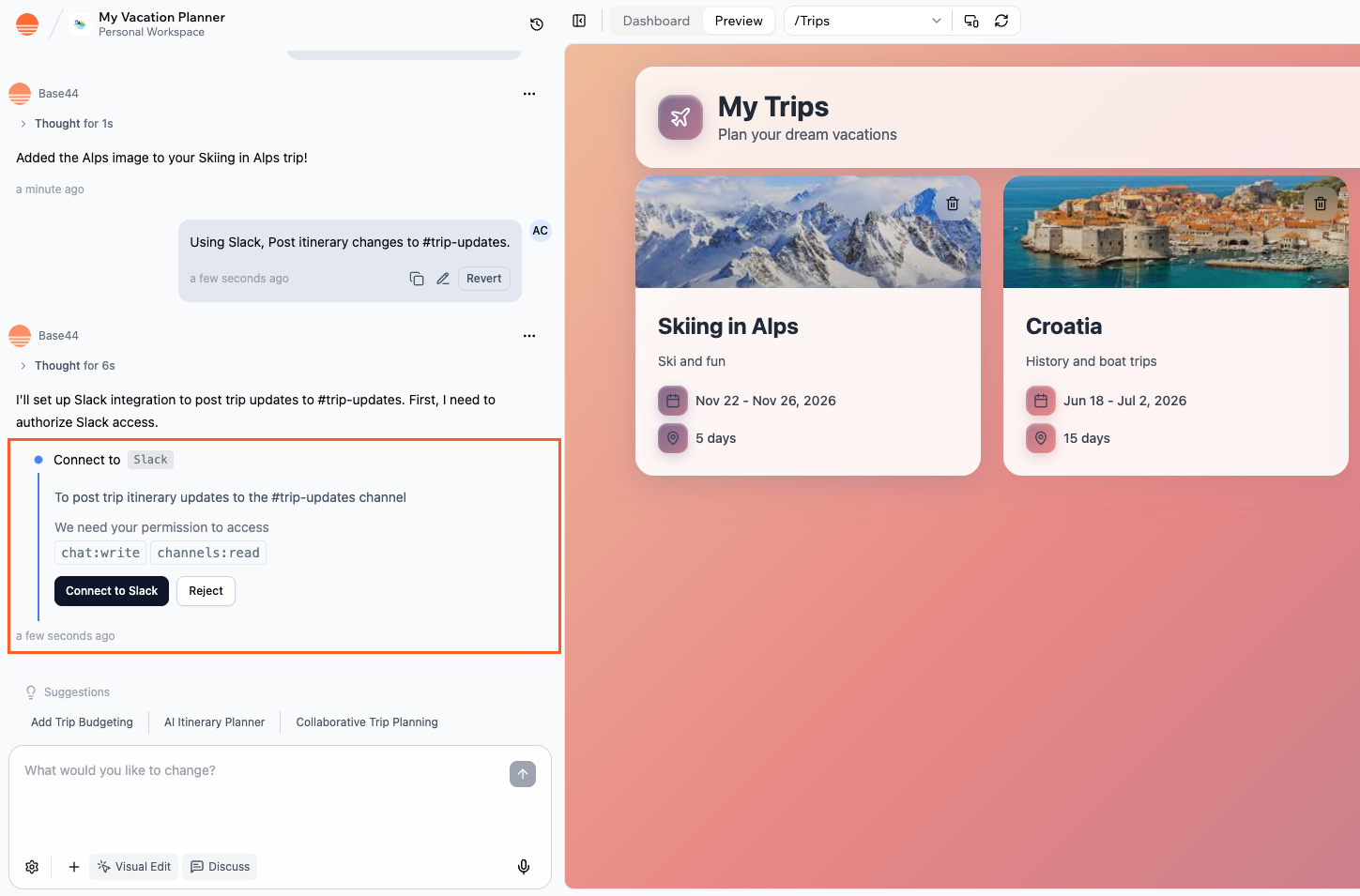Screen dimensions: 1360x896
Task: Open the /Trips page dropdown
Action: 864,20
